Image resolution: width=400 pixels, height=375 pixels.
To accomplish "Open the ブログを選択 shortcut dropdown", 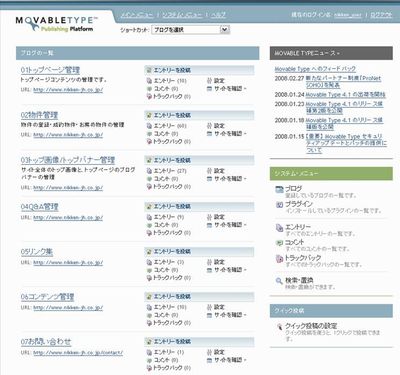I will pyautogui.click(x=191, y=30).
